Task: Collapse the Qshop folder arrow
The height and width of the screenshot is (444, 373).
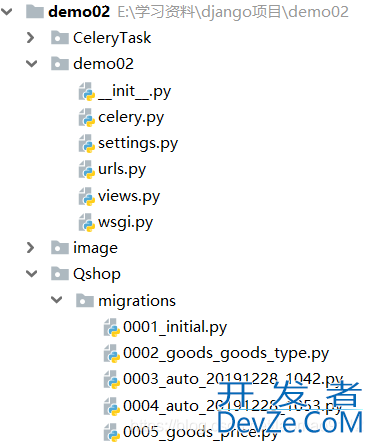Action: pyautogui.click(x=32, y=274)
